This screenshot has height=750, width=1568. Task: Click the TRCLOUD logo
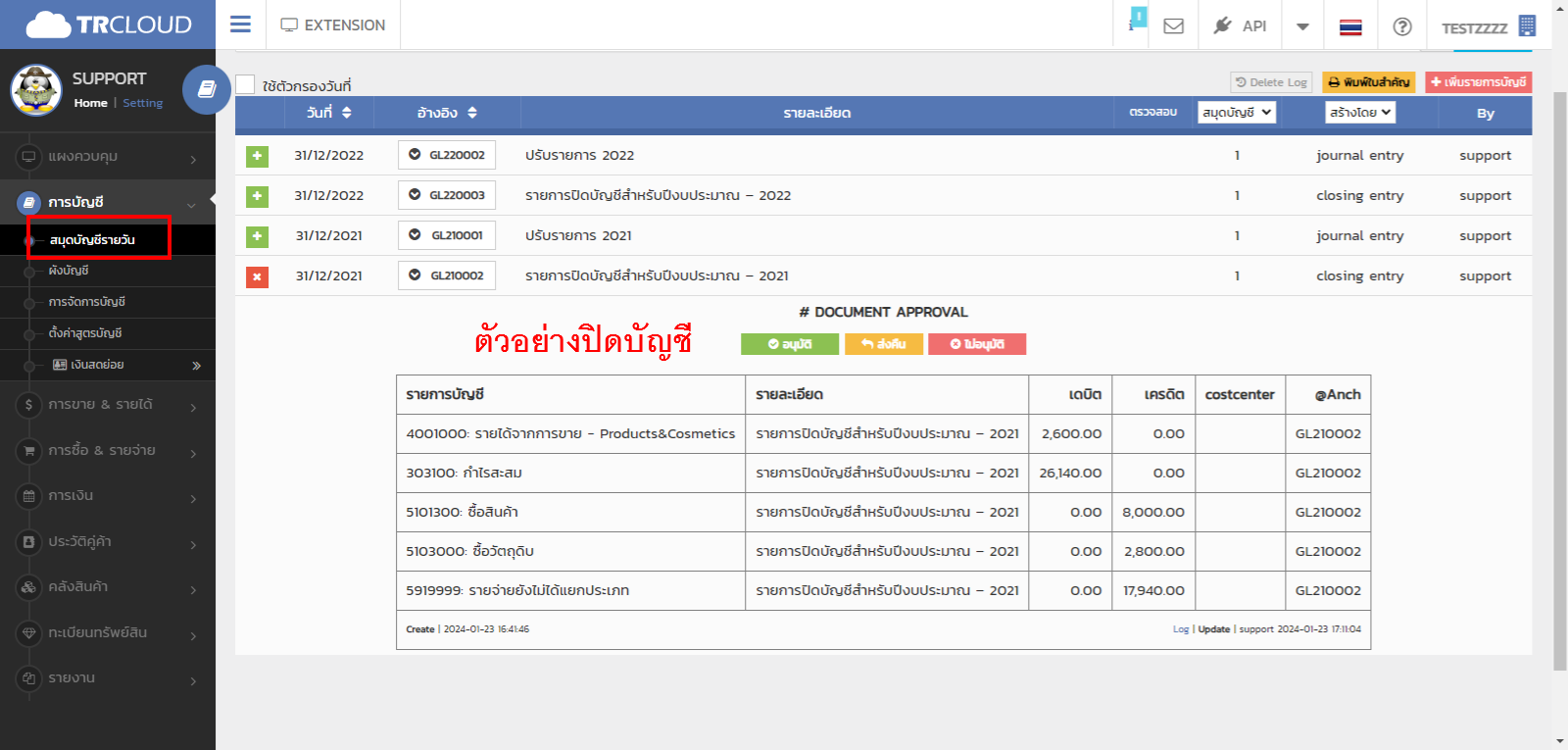coord(109,25)
